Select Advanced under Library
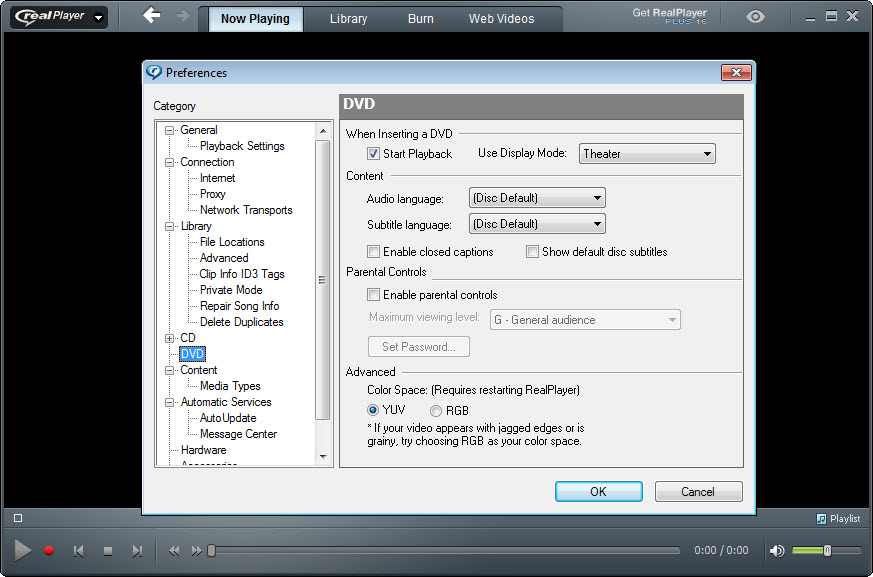Screen dimensions: 873x577 [x=224, y=258]
